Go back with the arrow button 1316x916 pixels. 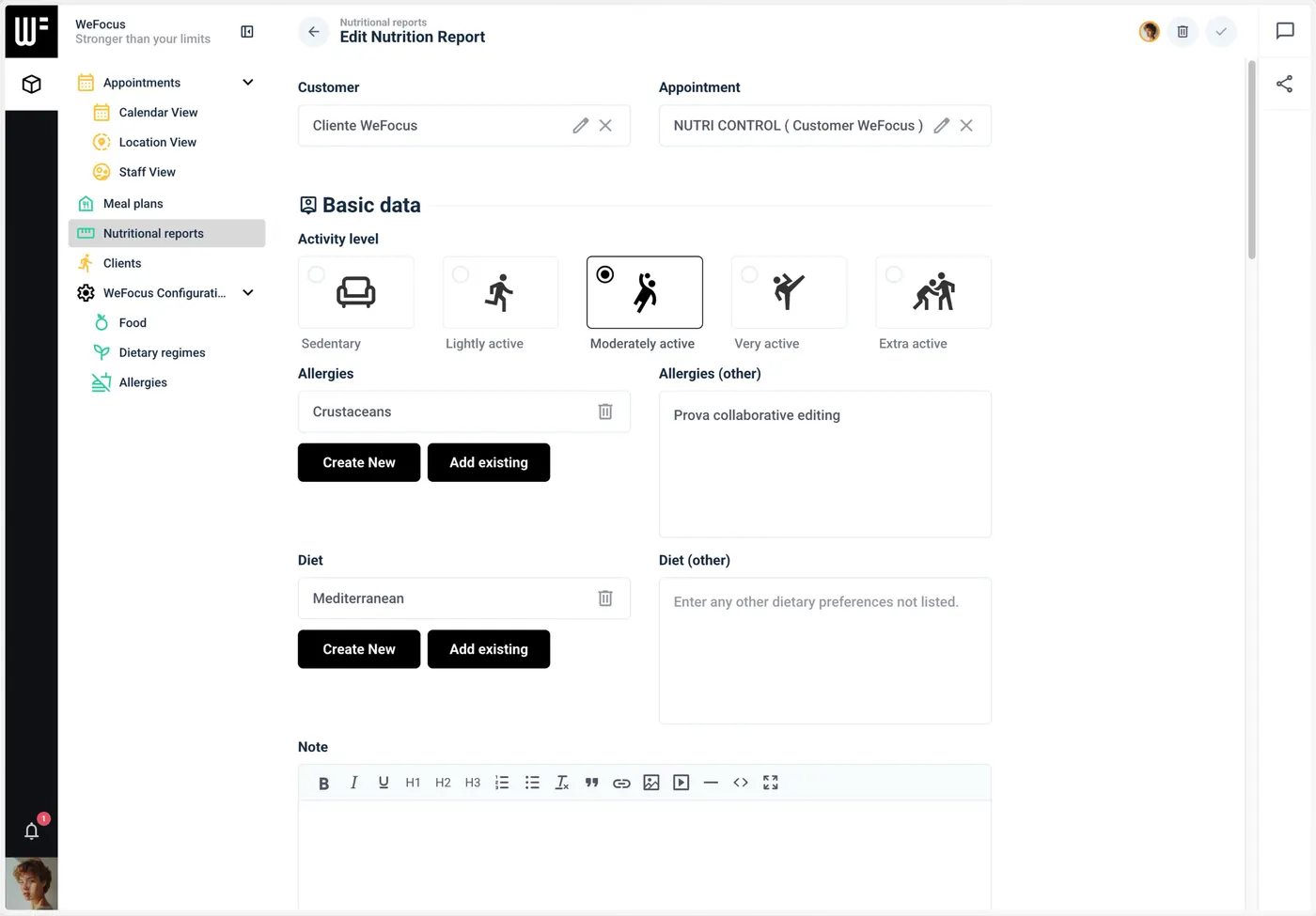click(x=314, y=32)
